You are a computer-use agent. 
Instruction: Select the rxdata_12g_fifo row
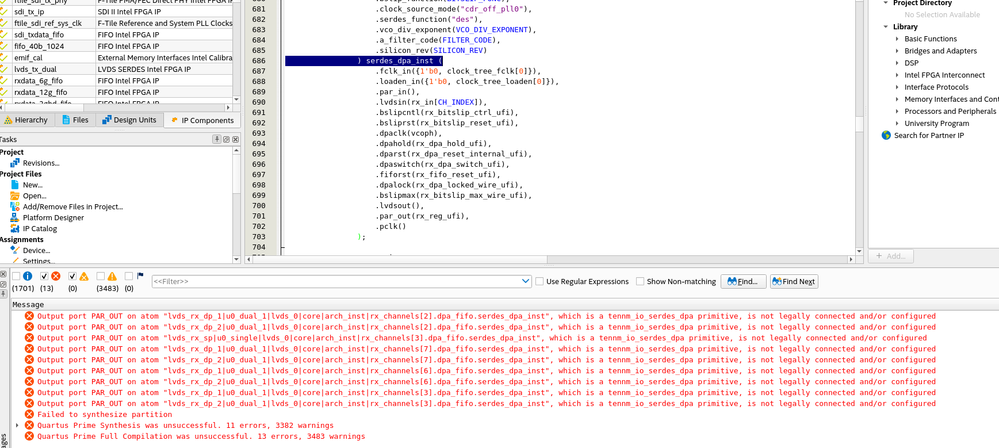coord(116,92)
